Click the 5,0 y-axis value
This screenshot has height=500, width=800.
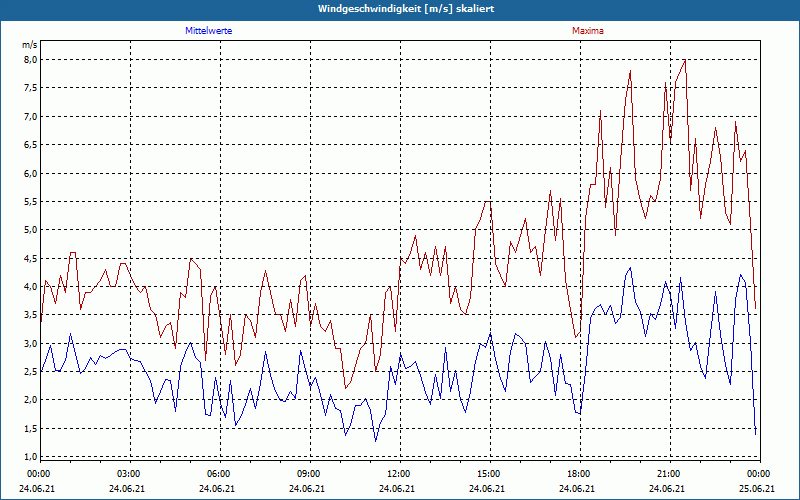(x=31, y=230)
